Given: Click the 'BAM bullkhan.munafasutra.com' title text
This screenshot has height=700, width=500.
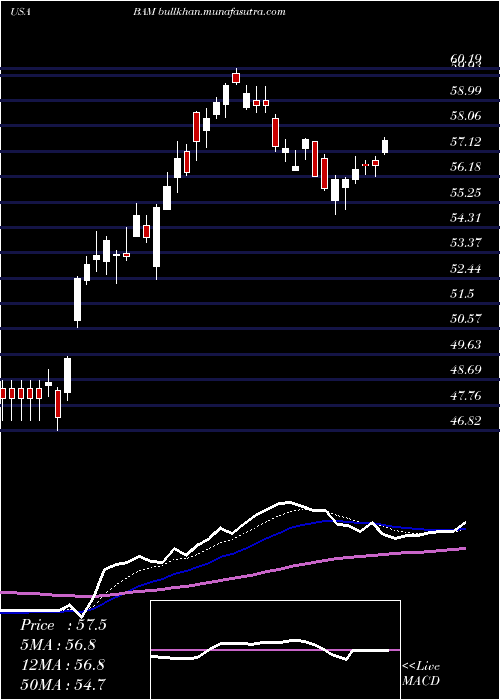Looking at the screenshot, I should point(209,12).
